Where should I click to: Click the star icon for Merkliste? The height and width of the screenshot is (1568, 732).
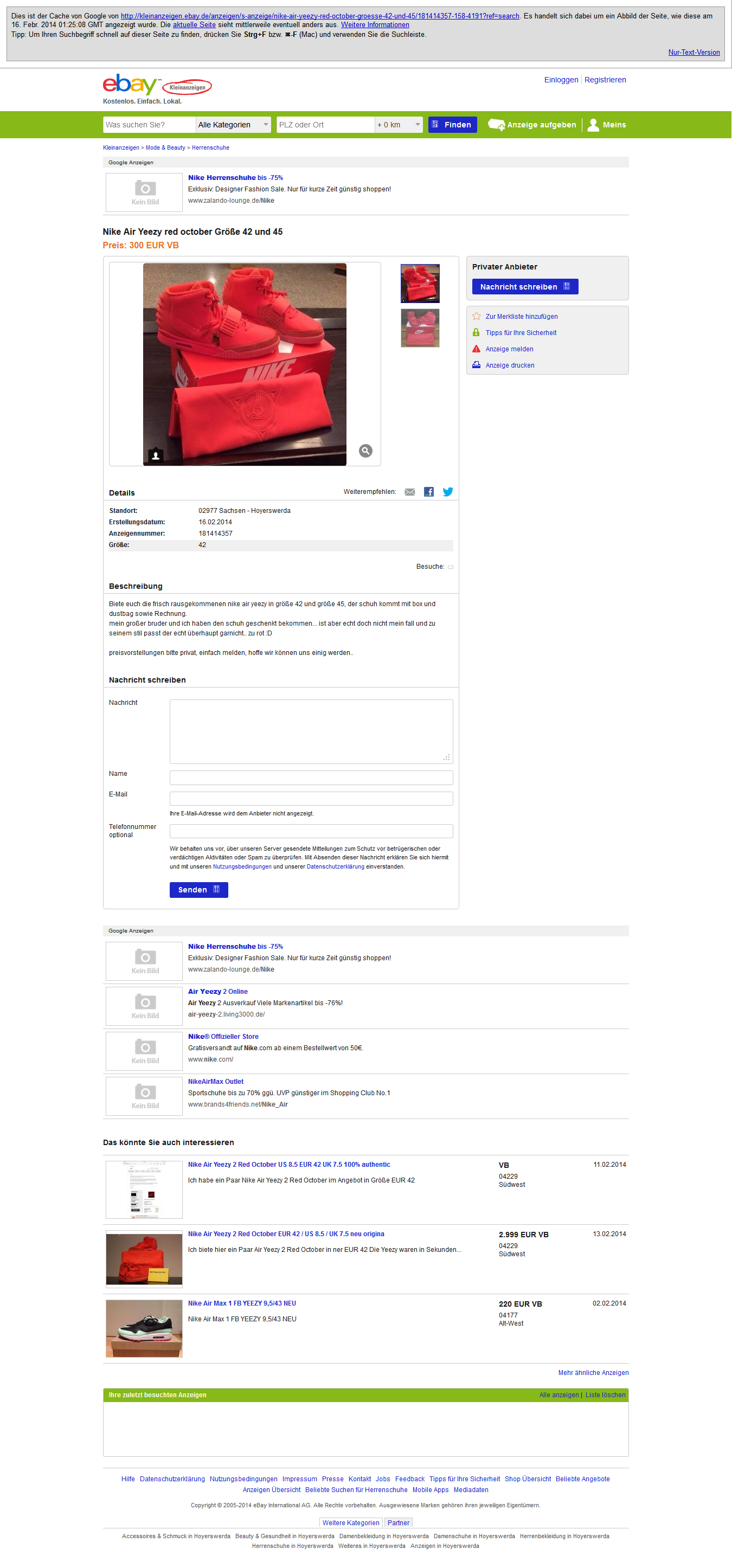click(476, 316)
